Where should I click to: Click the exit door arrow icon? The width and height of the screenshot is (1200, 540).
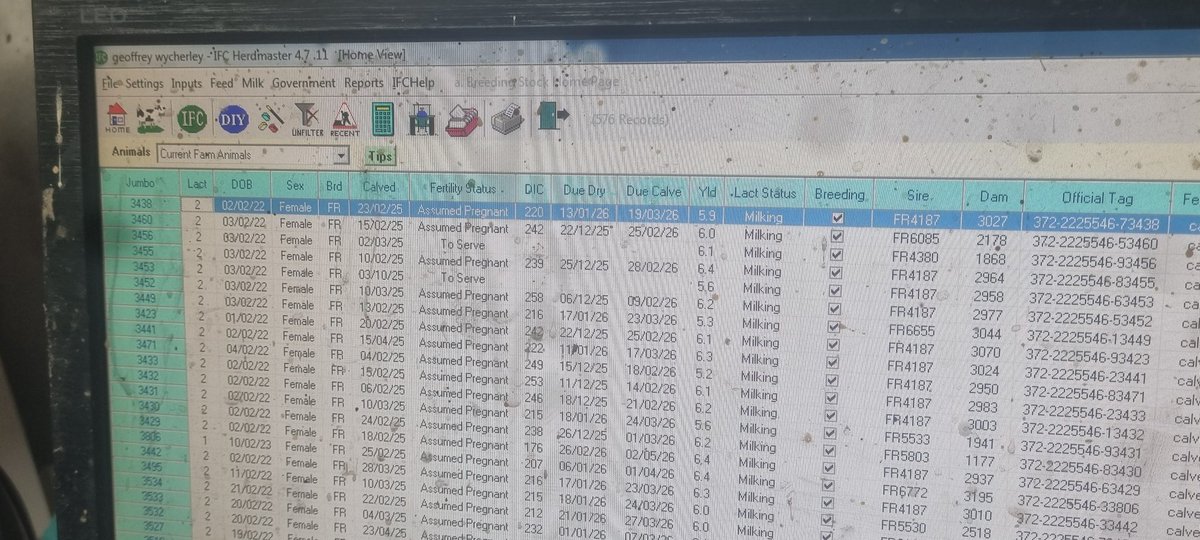553,117
